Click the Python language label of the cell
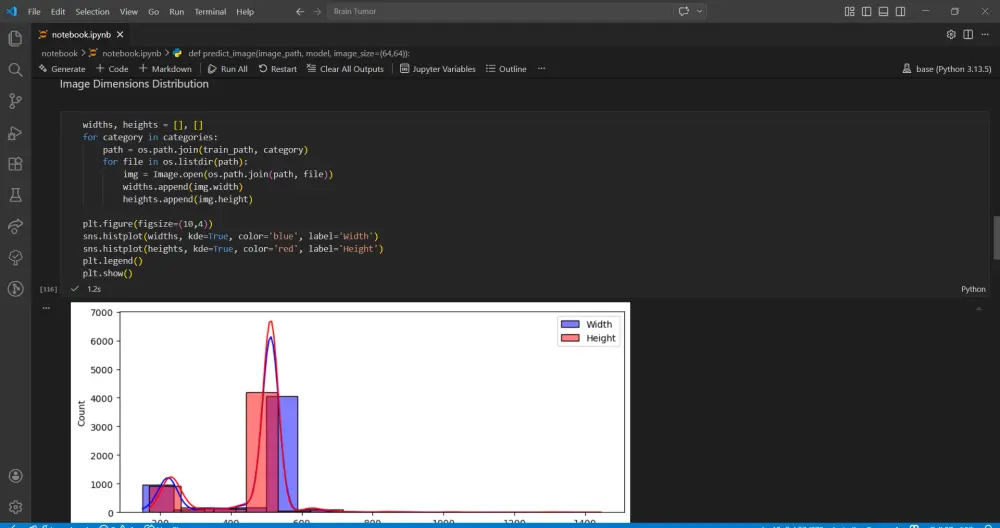Image resolution: width=1000 pixels, height=528 pixels. [x=973, y=289]
